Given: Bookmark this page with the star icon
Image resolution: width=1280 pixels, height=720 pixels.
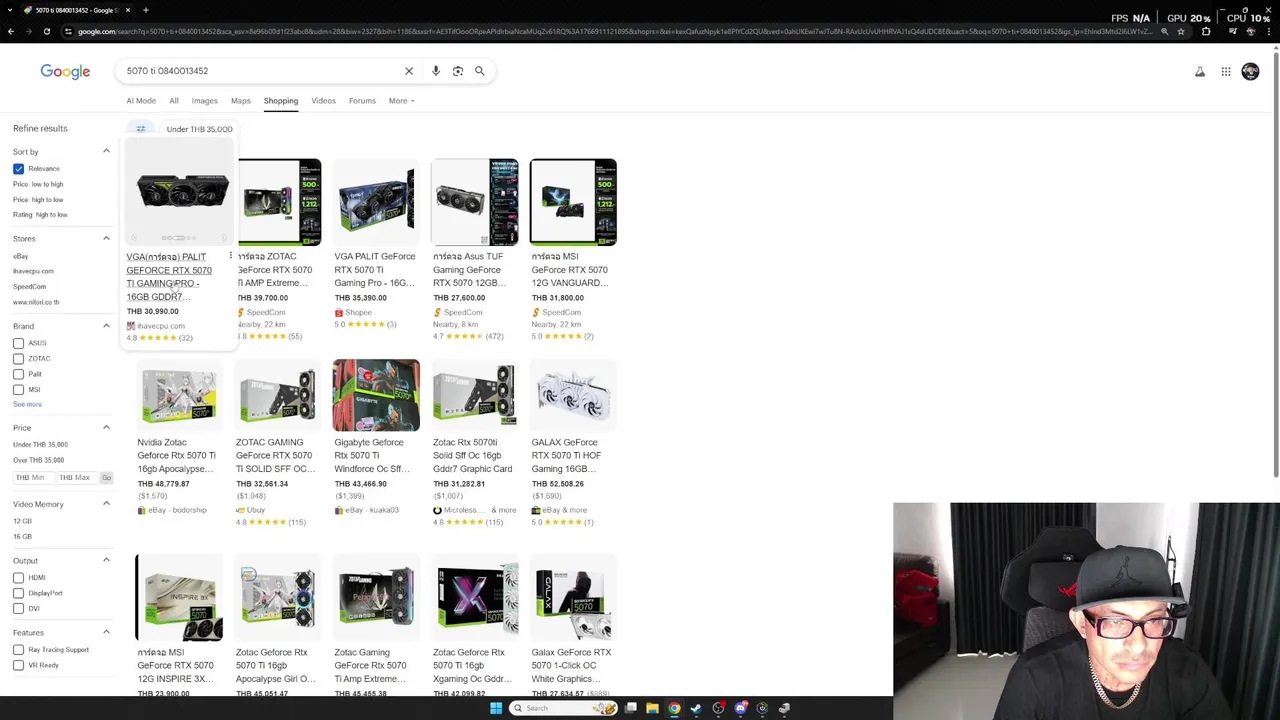Looking at the screenshot, I should [x=1180, y=32].
